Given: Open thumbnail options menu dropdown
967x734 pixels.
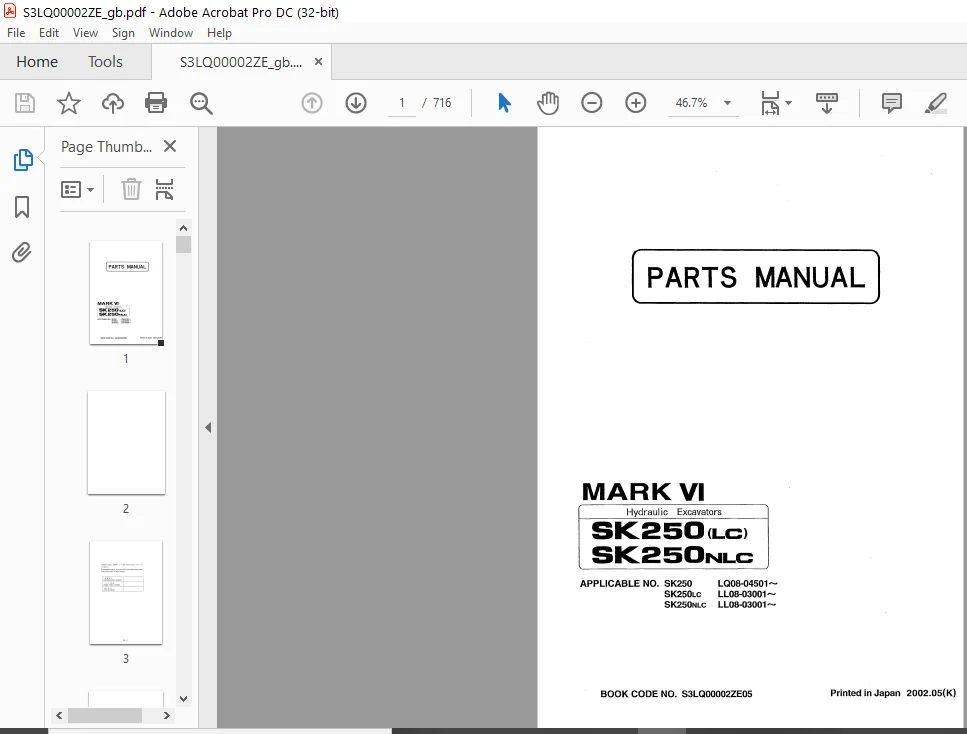Looking at the screenshot, I should click(x=78, y=189).
